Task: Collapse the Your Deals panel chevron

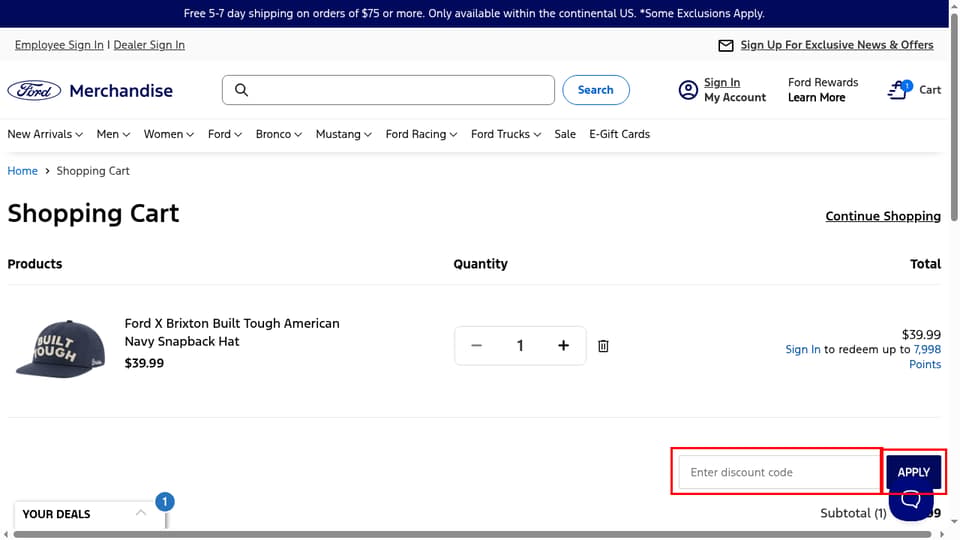Action: tap(141, 513)
